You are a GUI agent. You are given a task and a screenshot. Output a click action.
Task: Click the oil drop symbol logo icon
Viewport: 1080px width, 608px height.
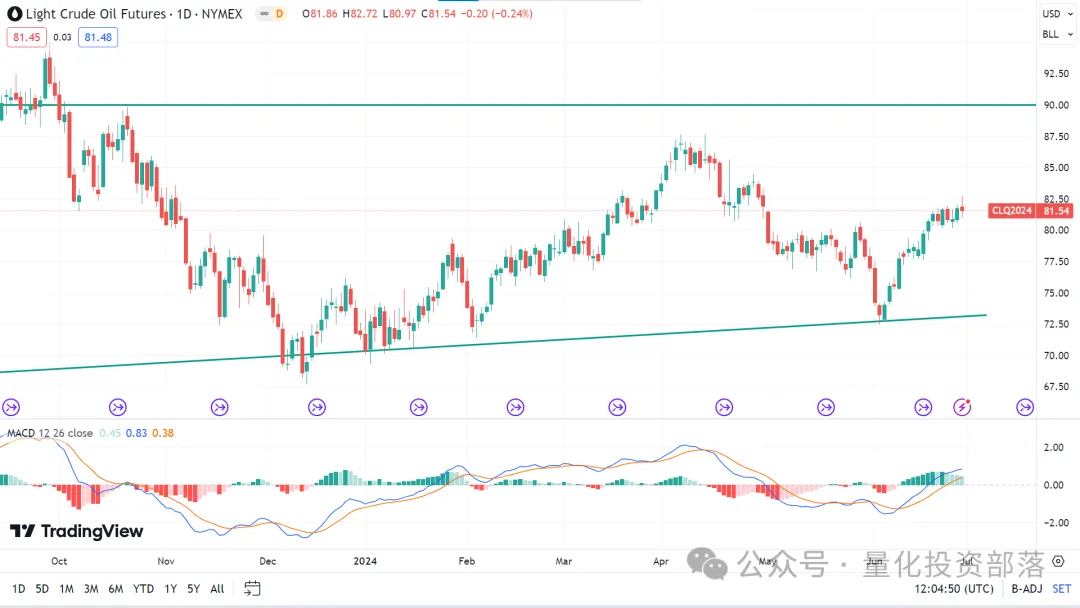14,14
